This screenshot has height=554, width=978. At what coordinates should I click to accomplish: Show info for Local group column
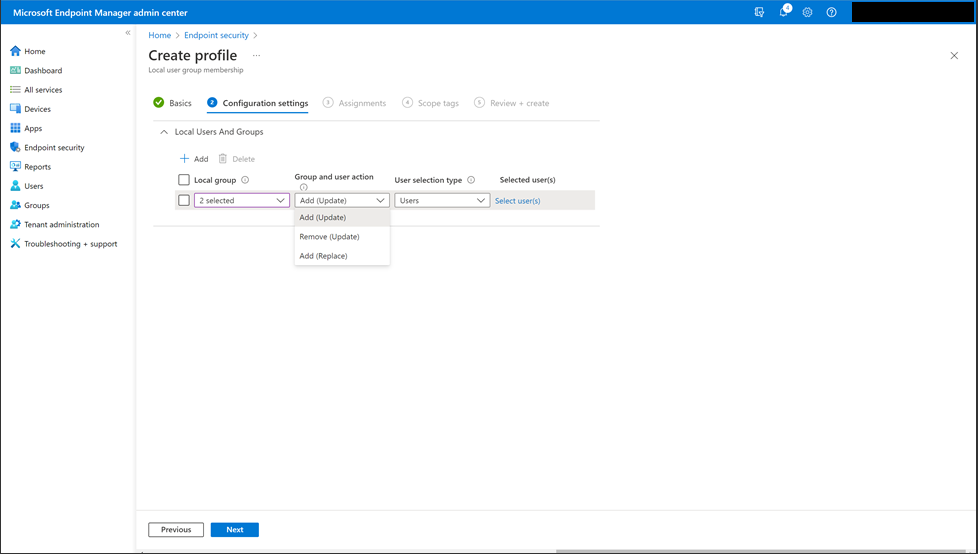click(245, 180)
